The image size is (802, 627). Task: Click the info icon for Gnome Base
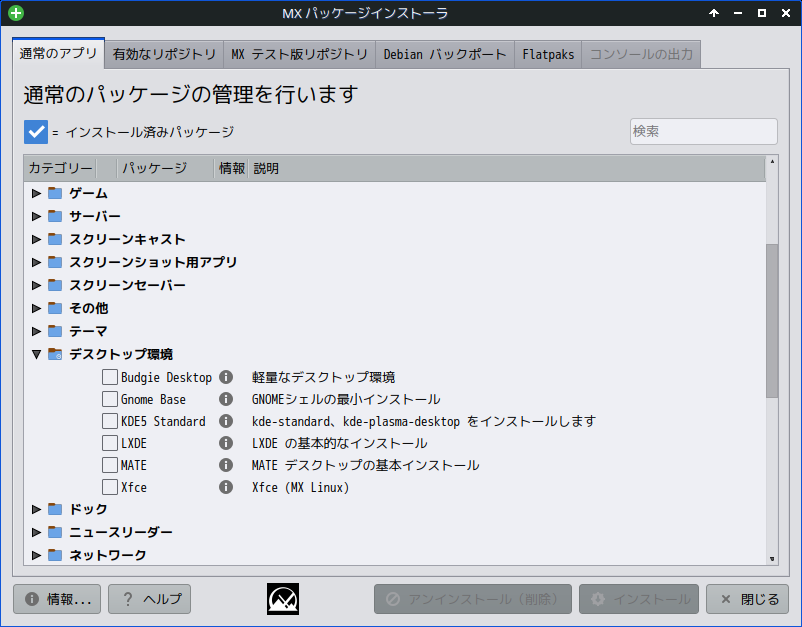[226, 399]
